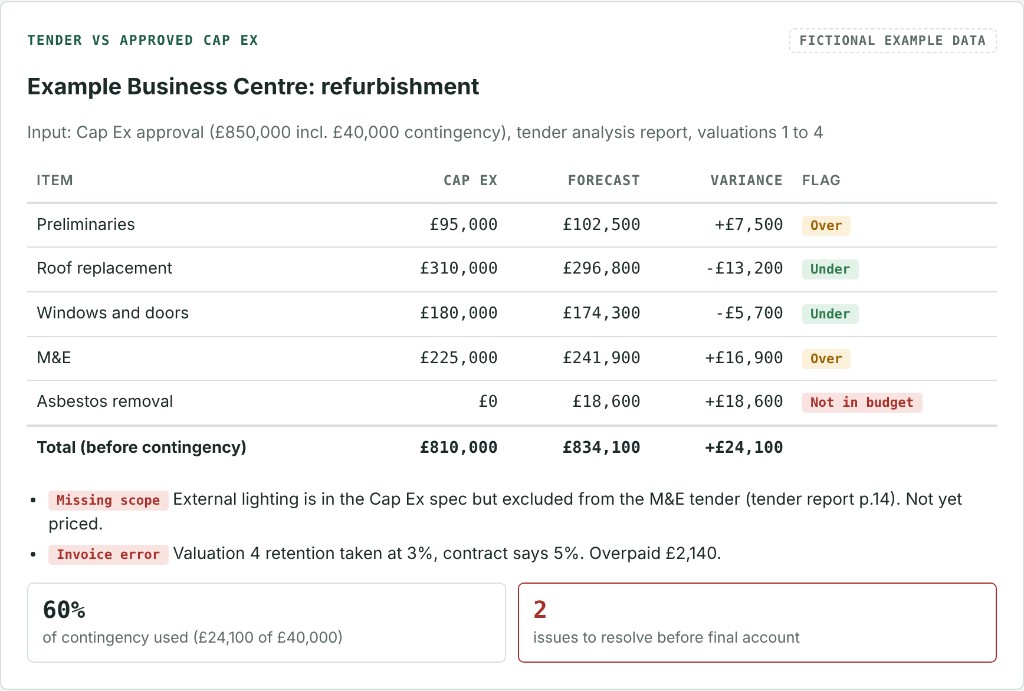The image size is (1024, 691).
Task: Click the Example Business Centre: refurbishment heading
Action: click(253, 86)
